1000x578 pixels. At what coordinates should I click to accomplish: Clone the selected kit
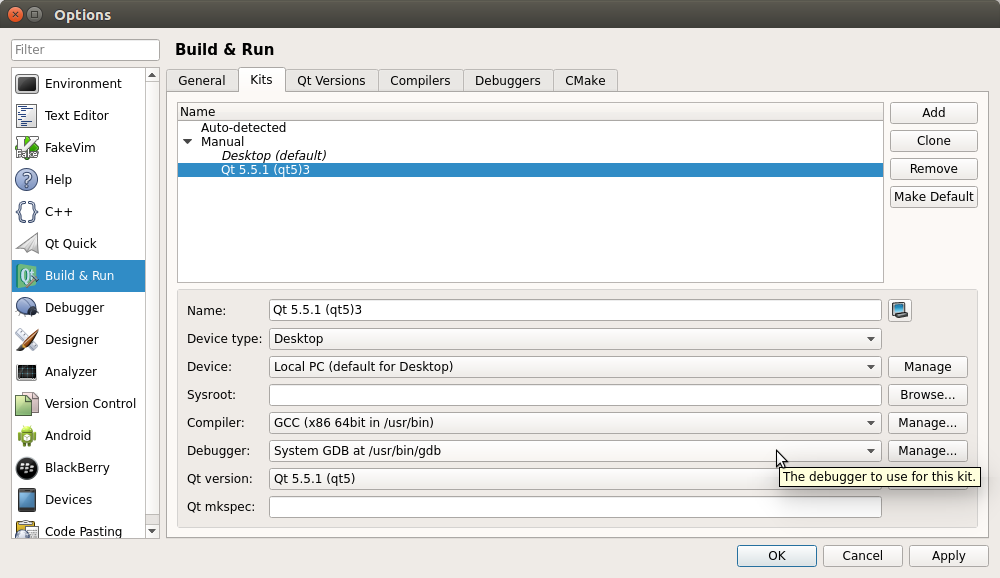coord(933,140)
